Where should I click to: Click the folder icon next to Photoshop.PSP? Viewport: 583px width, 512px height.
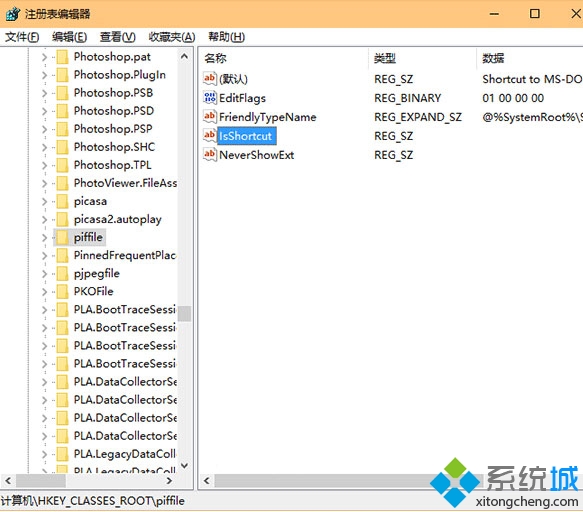click(x=62, y=129)
